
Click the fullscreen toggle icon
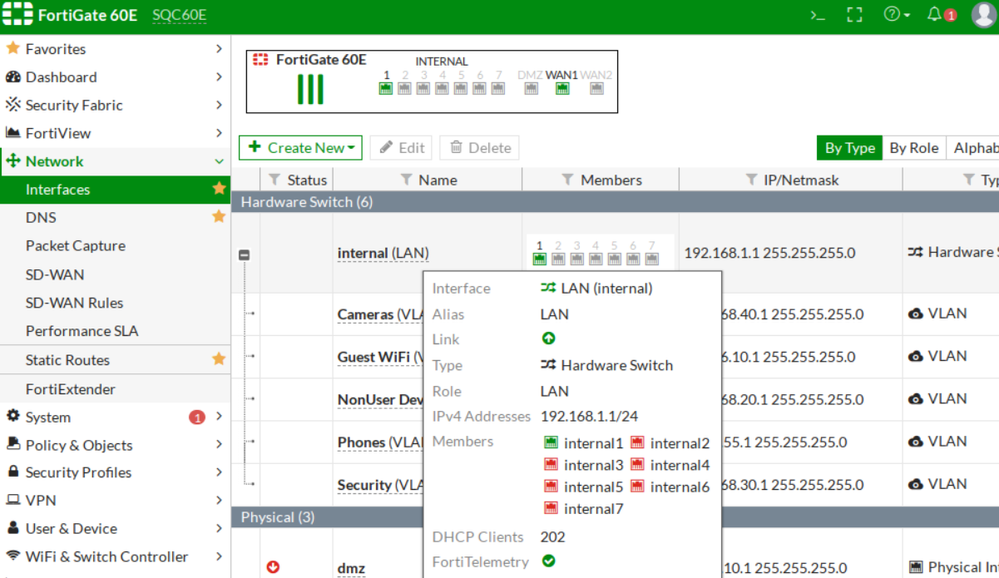(x=854, y=15)
